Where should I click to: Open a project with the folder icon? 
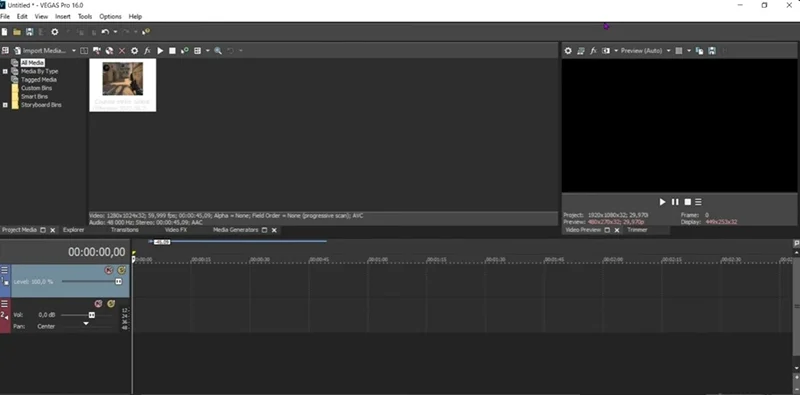click(17, 32)
